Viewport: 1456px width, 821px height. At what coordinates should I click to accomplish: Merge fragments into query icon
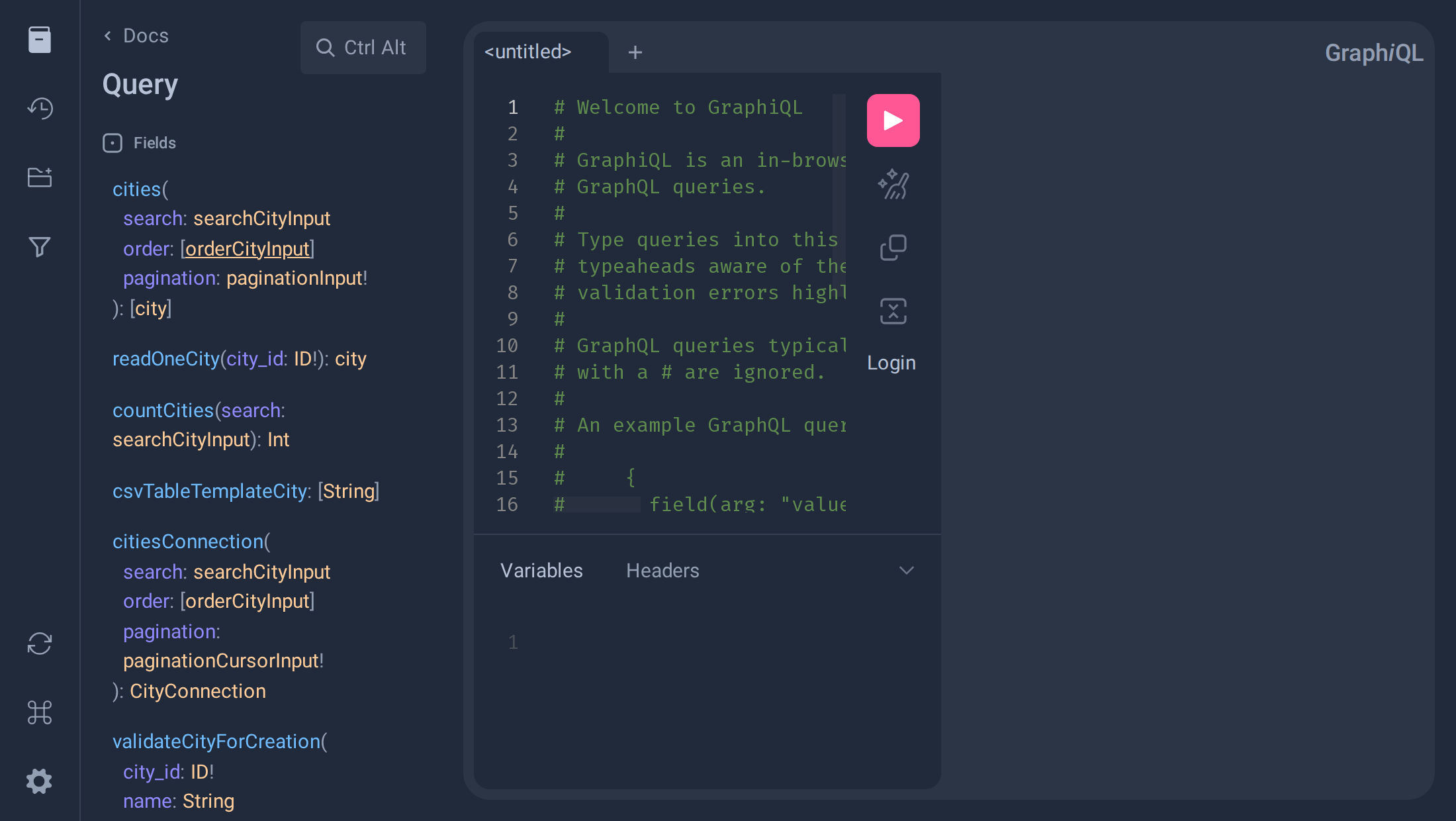893,311
